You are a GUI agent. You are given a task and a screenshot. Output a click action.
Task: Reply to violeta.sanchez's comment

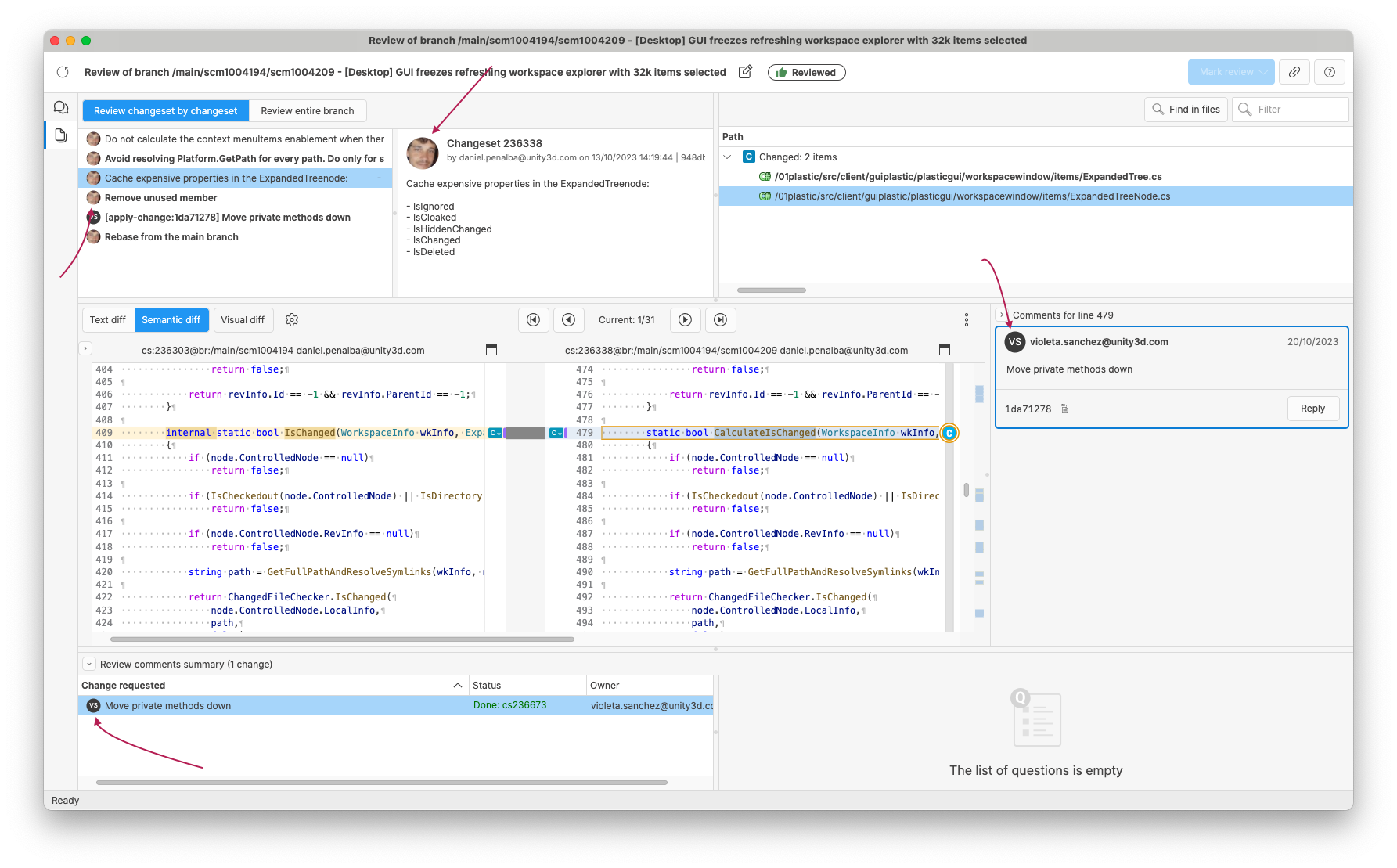point(1312,408)
